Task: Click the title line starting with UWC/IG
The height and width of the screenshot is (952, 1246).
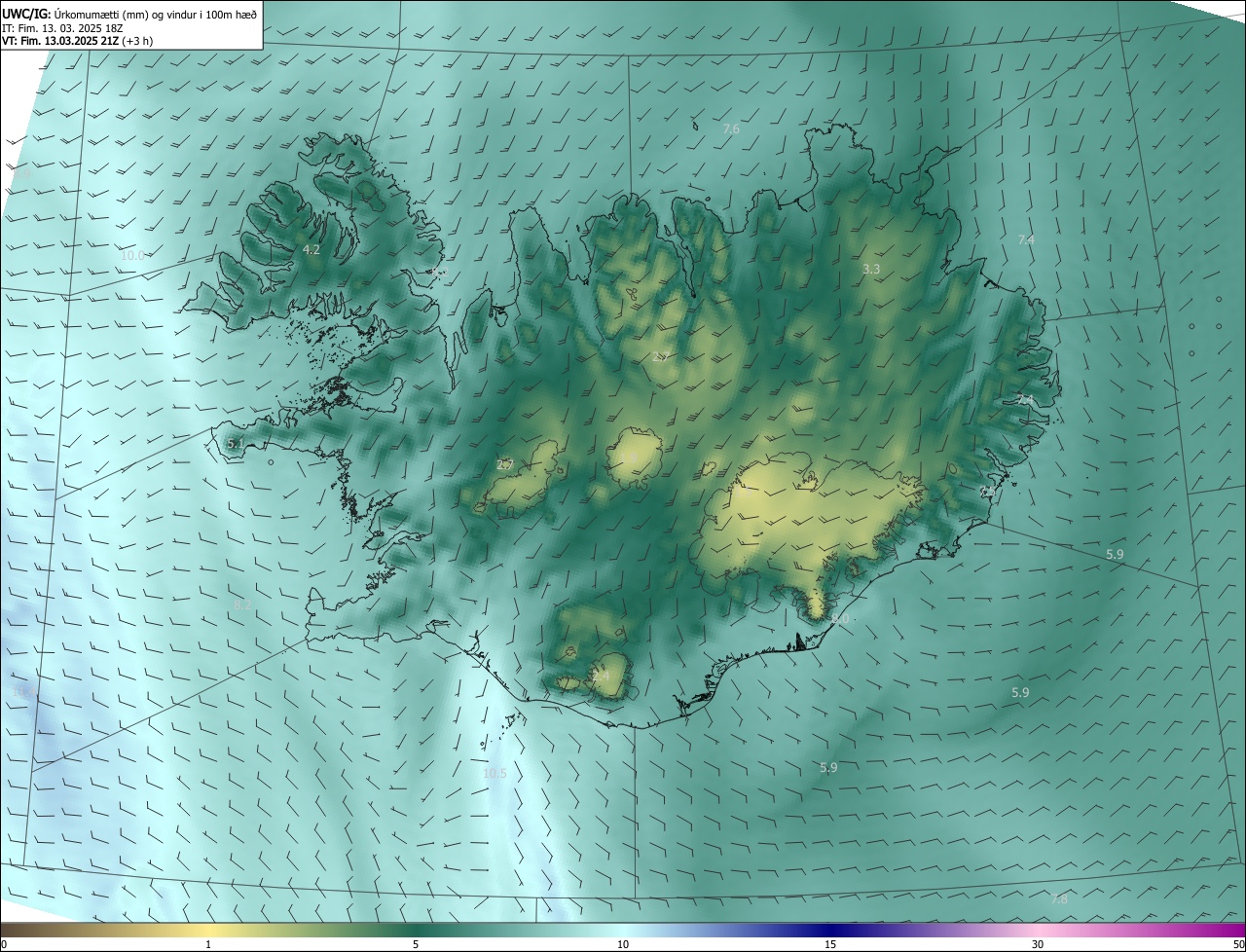Action: click(129, 14)
